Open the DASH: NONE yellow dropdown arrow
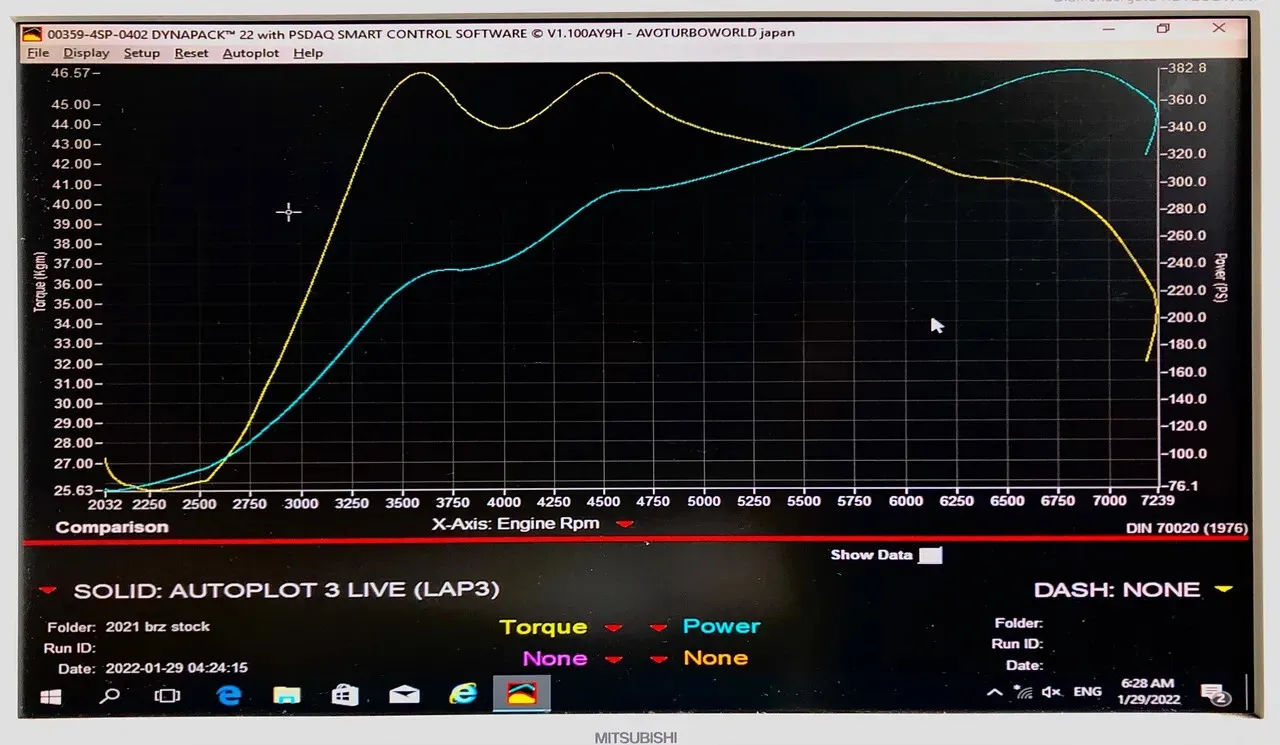 click(x=1223, y=590)
